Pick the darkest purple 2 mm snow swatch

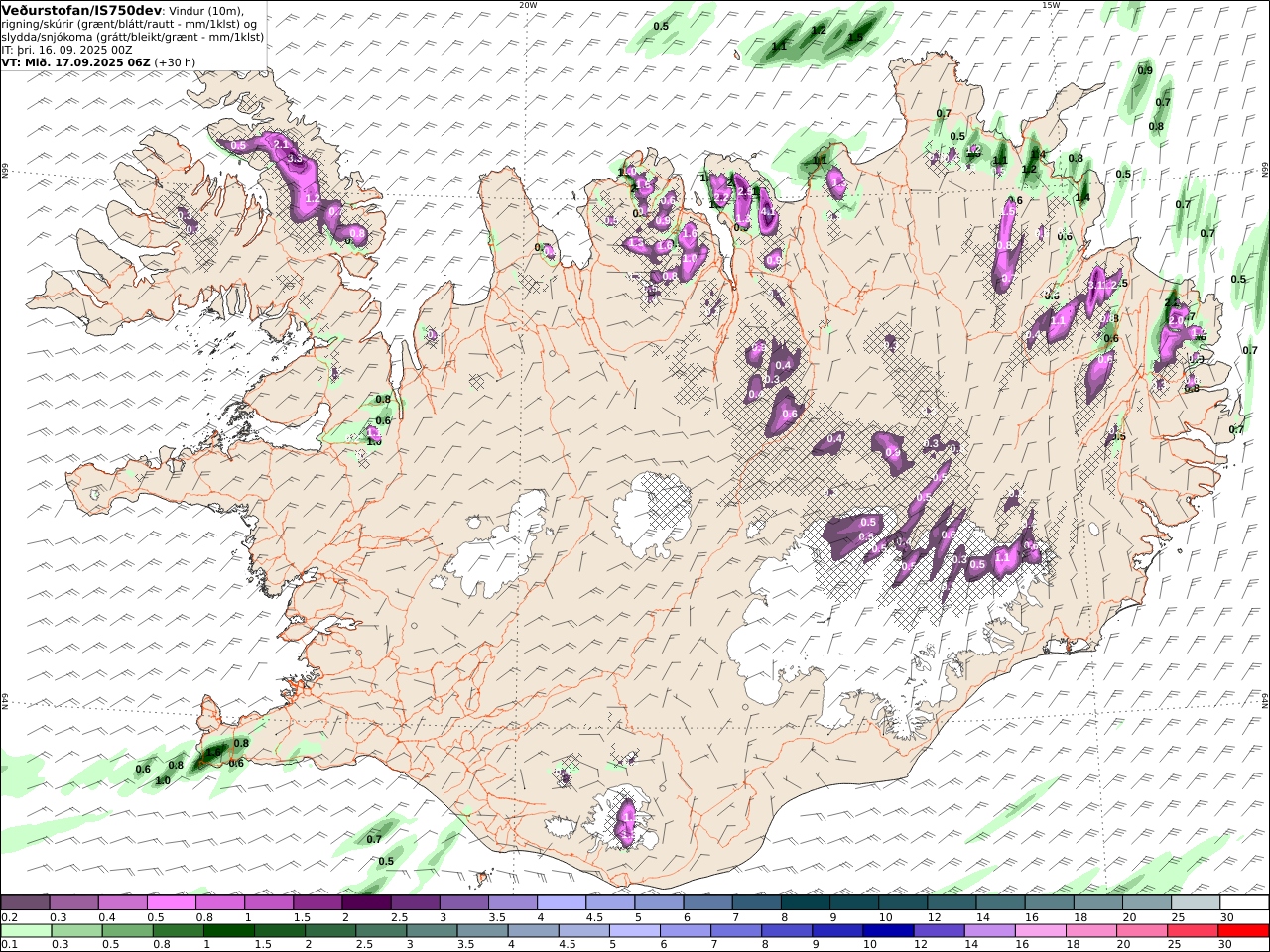click(x=366, y=903)
